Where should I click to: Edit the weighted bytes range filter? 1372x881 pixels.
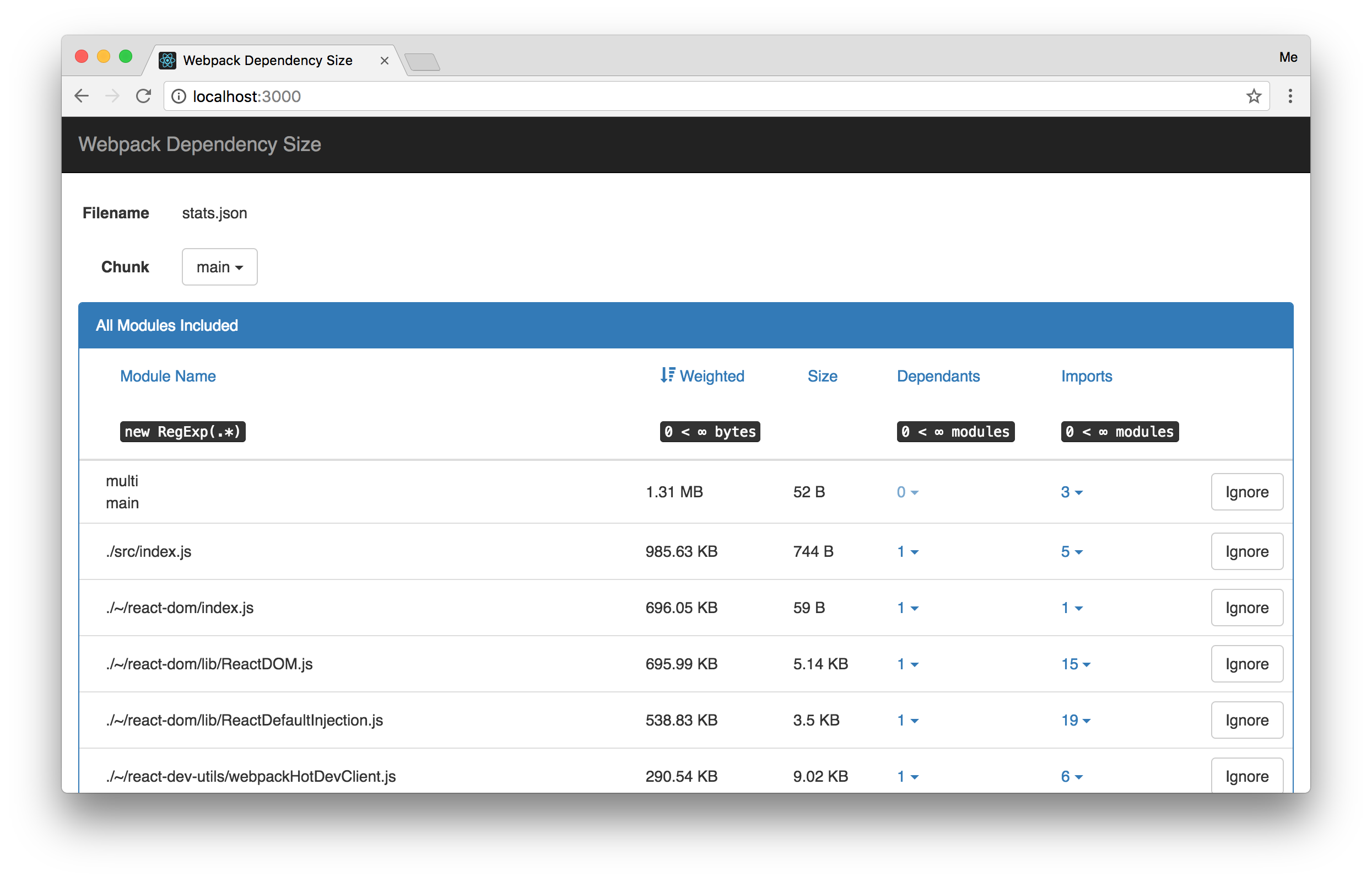(710, 431)
